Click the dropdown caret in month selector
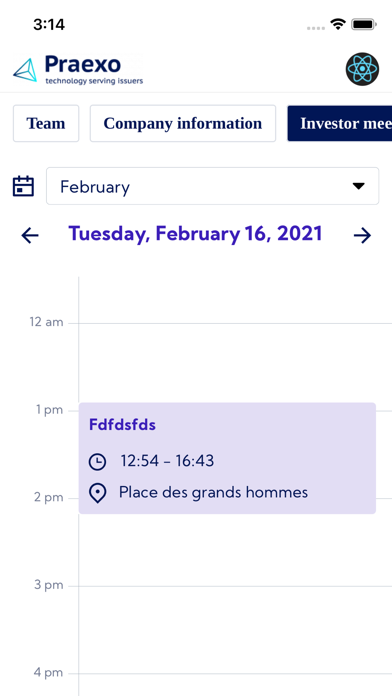This screenshot has height=696, width=392. pyautogui.click(x=358, y=186)
